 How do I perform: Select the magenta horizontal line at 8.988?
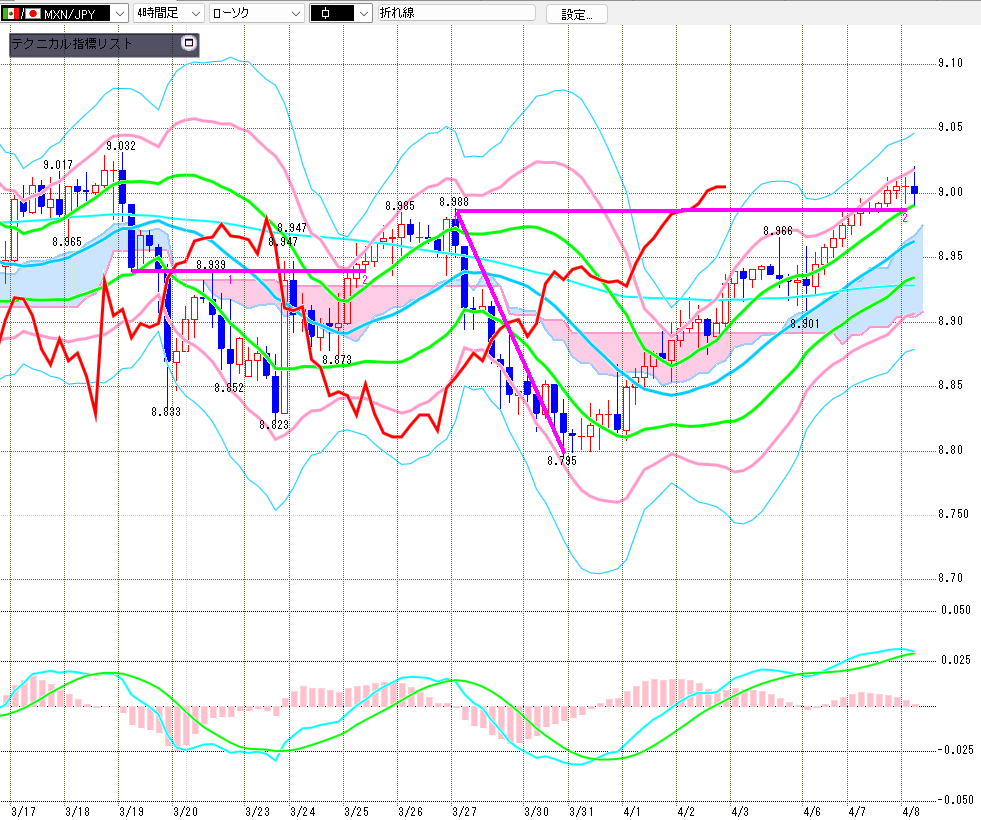pos(680,210)
